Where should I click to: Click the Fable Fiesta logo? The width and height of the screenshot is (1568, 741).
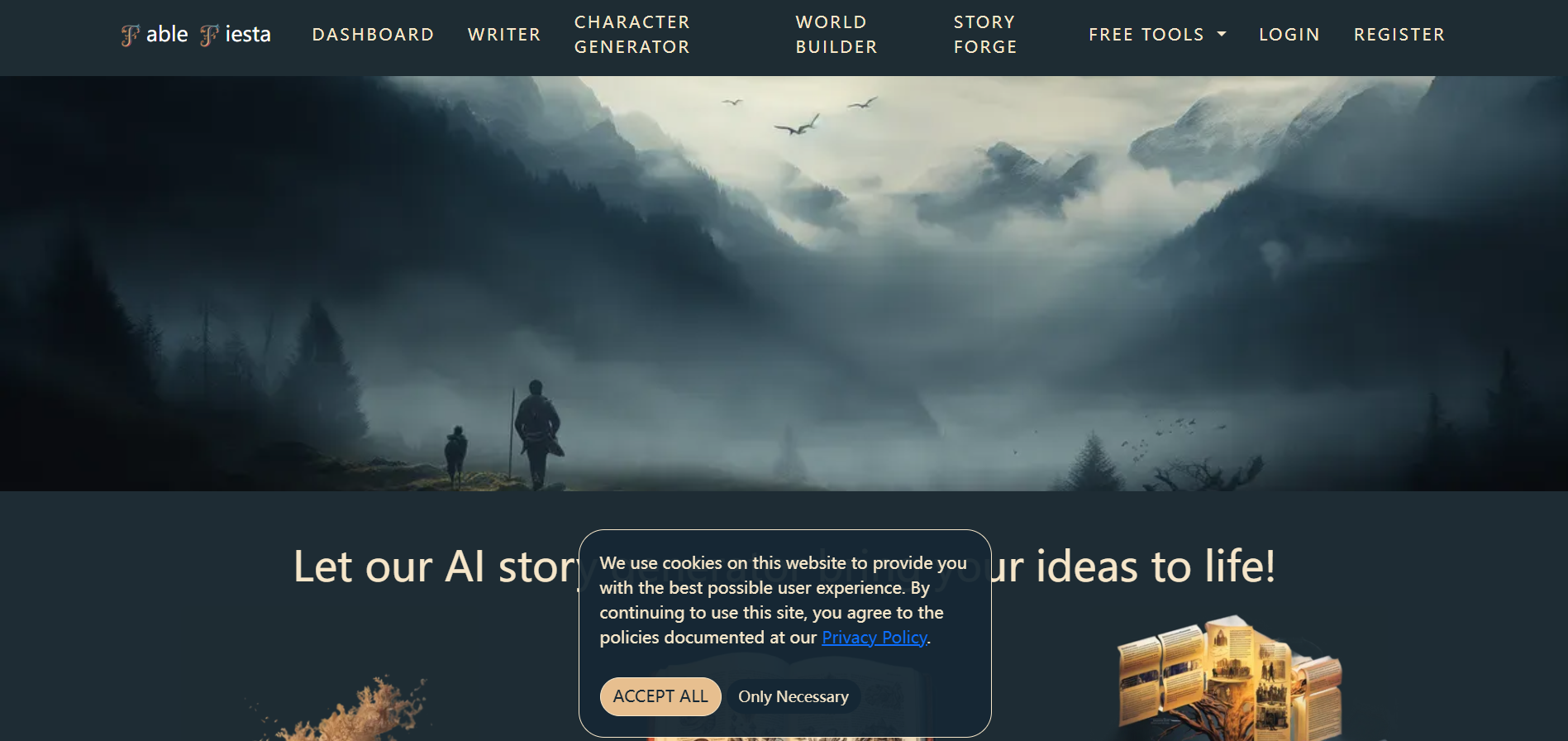[x=196, y=35]
